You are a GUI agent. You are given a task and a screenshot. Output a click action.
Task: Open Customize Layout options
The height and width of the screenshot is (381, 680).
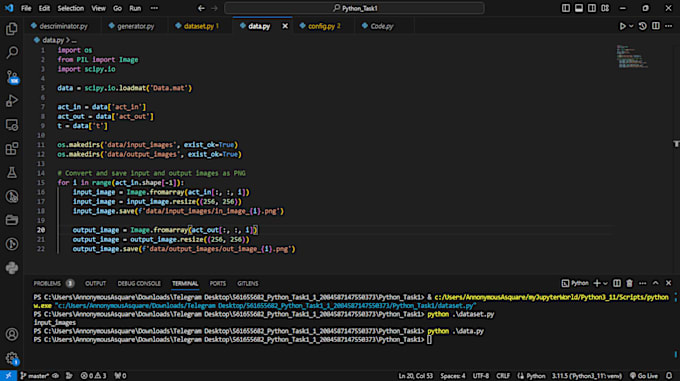605,8
